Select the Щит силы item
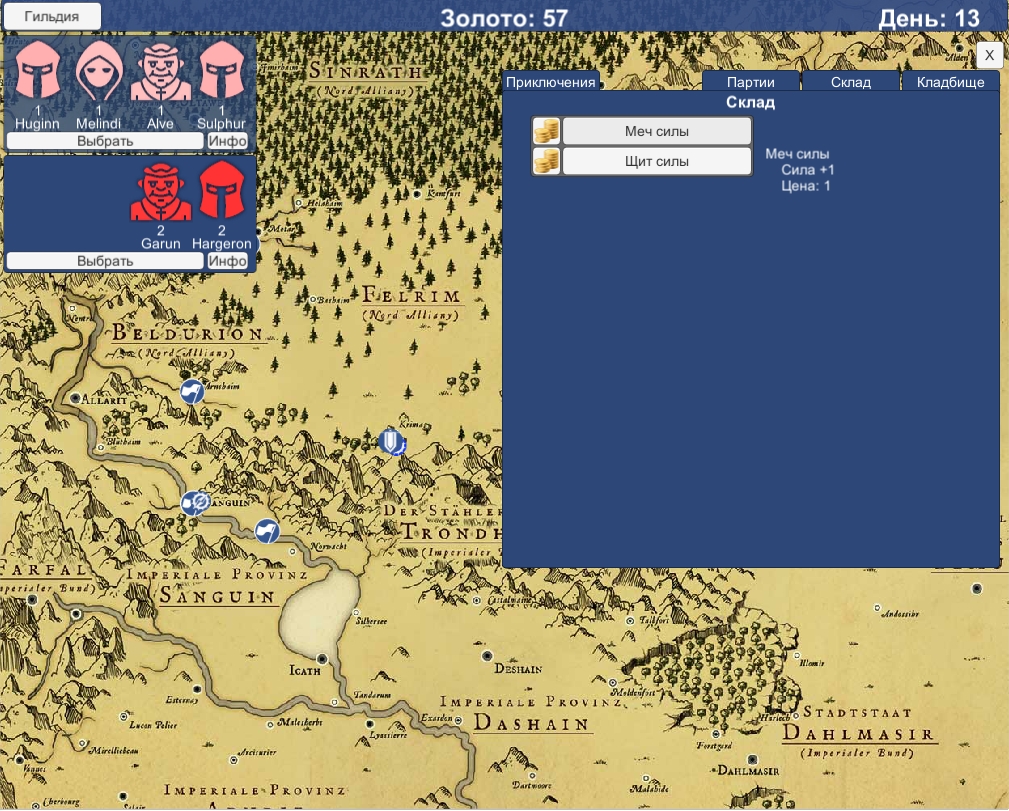1009x811 pixels. [x=657, y=161]
